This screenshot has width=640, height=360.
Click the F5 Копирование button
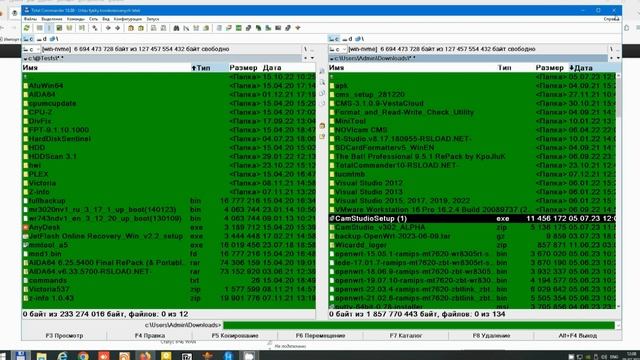[x=235, y=336]
